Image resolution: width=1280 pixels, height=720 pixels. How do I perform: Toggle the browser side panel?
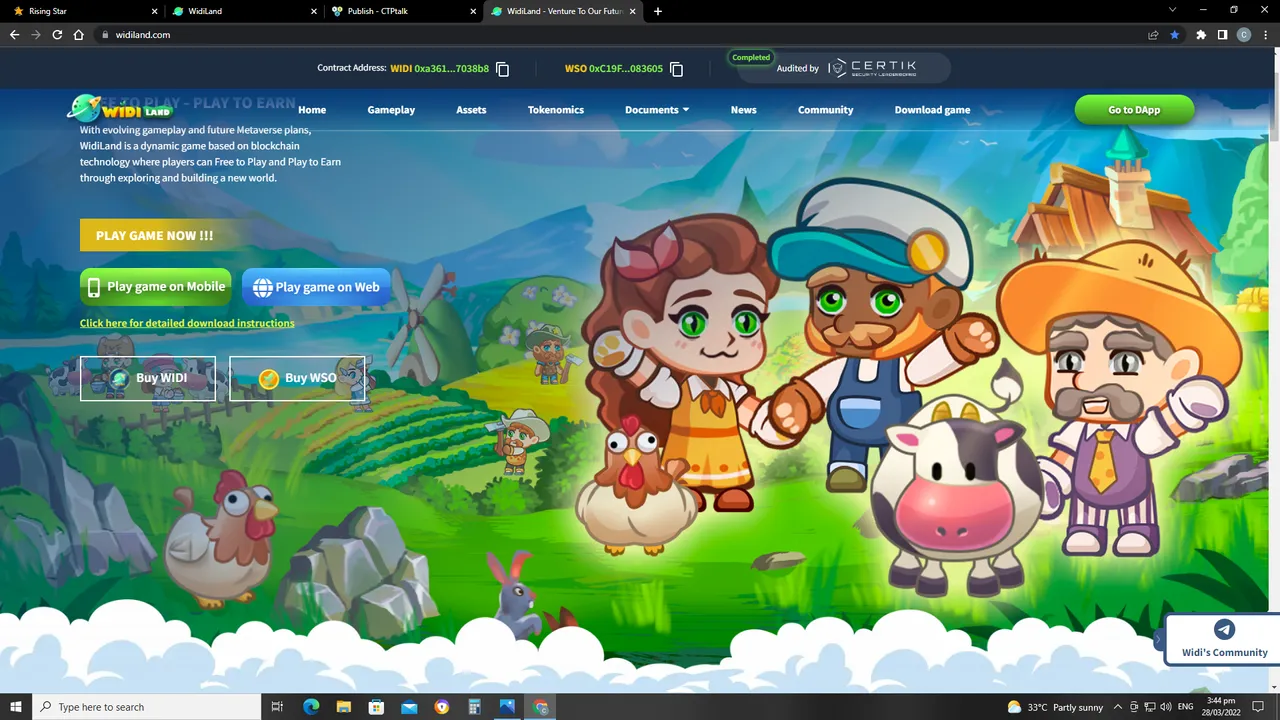[x=1222, y=34]
